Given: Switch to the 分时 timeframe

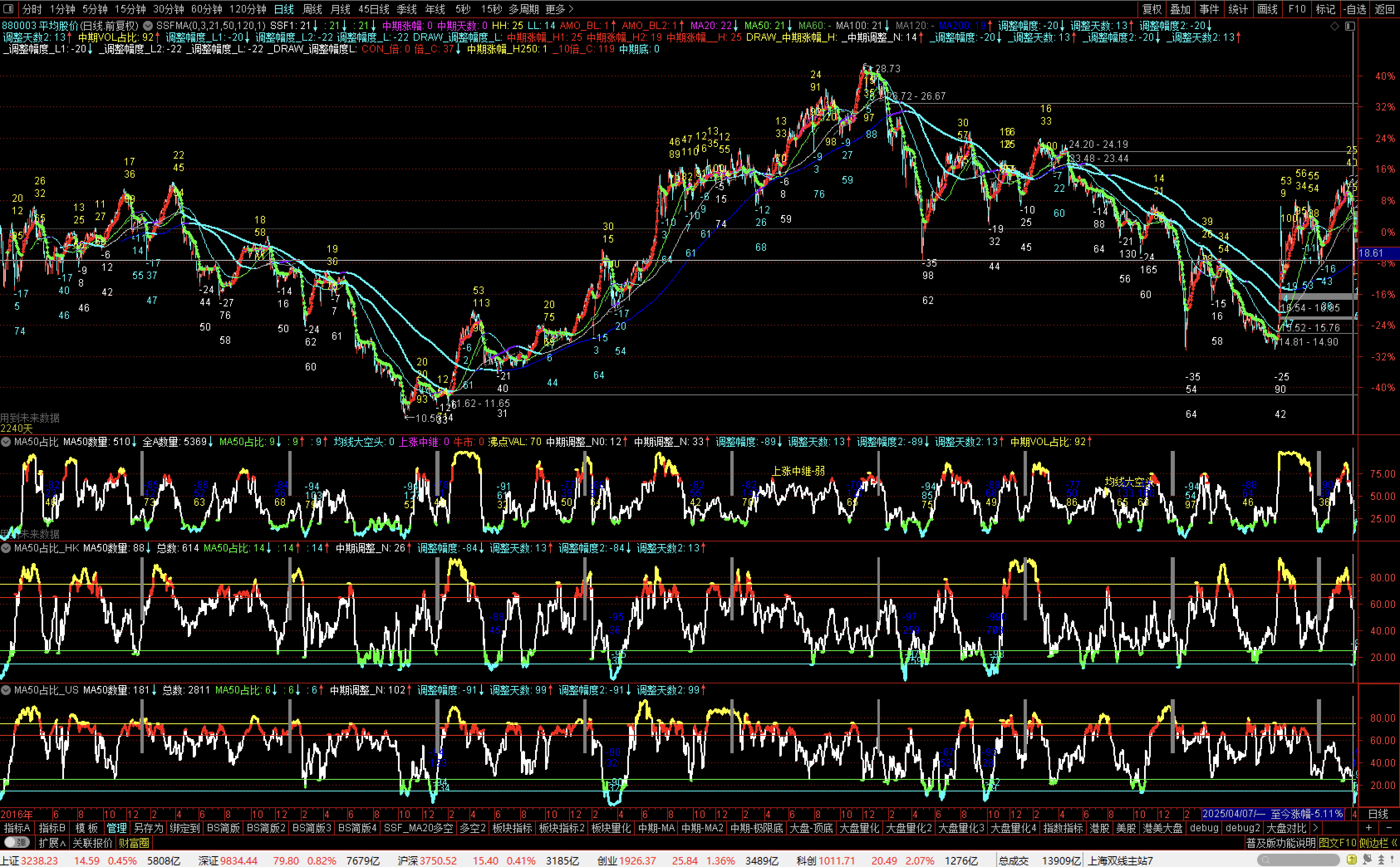Looking at the screenshot, I should tap(32, 9).
